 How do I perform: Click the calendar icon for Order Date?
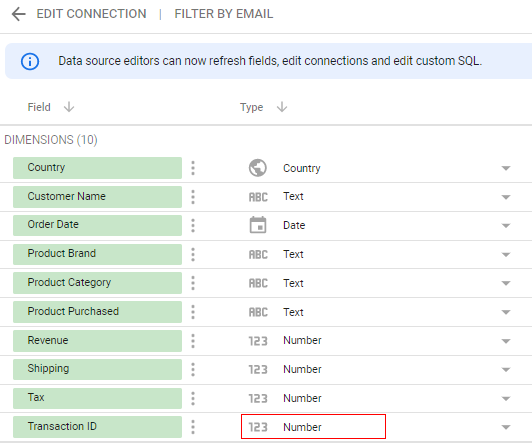(258, 225)
